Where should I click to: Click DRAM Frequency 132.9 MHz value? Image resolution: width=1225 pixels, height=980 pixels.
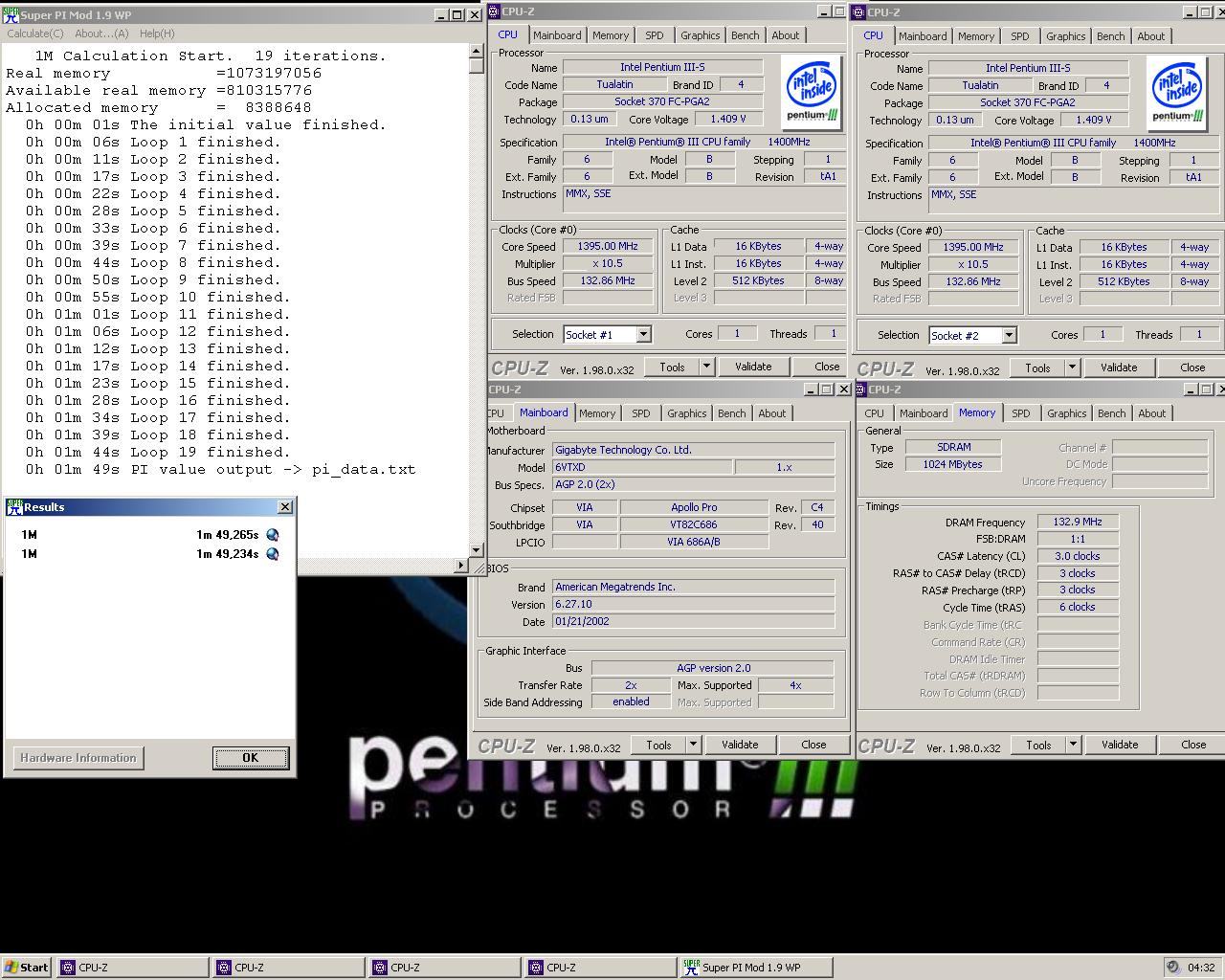[x=1078, y=523]
